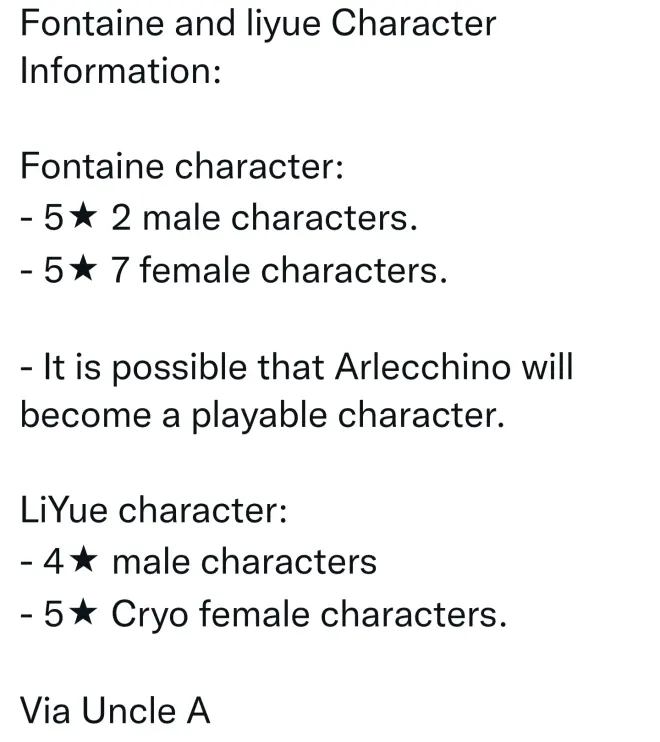The width and height of the screenshot is (660, 742).
Task: Click the word "Character" in the title line
Action: point(413,24)
